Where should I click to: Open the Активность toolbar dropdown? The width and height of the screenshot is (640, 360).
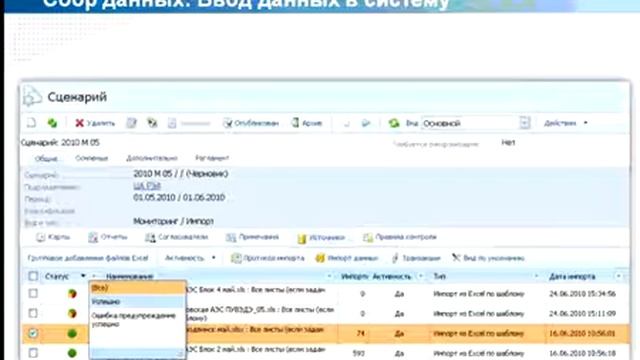[x=190, y=258]
